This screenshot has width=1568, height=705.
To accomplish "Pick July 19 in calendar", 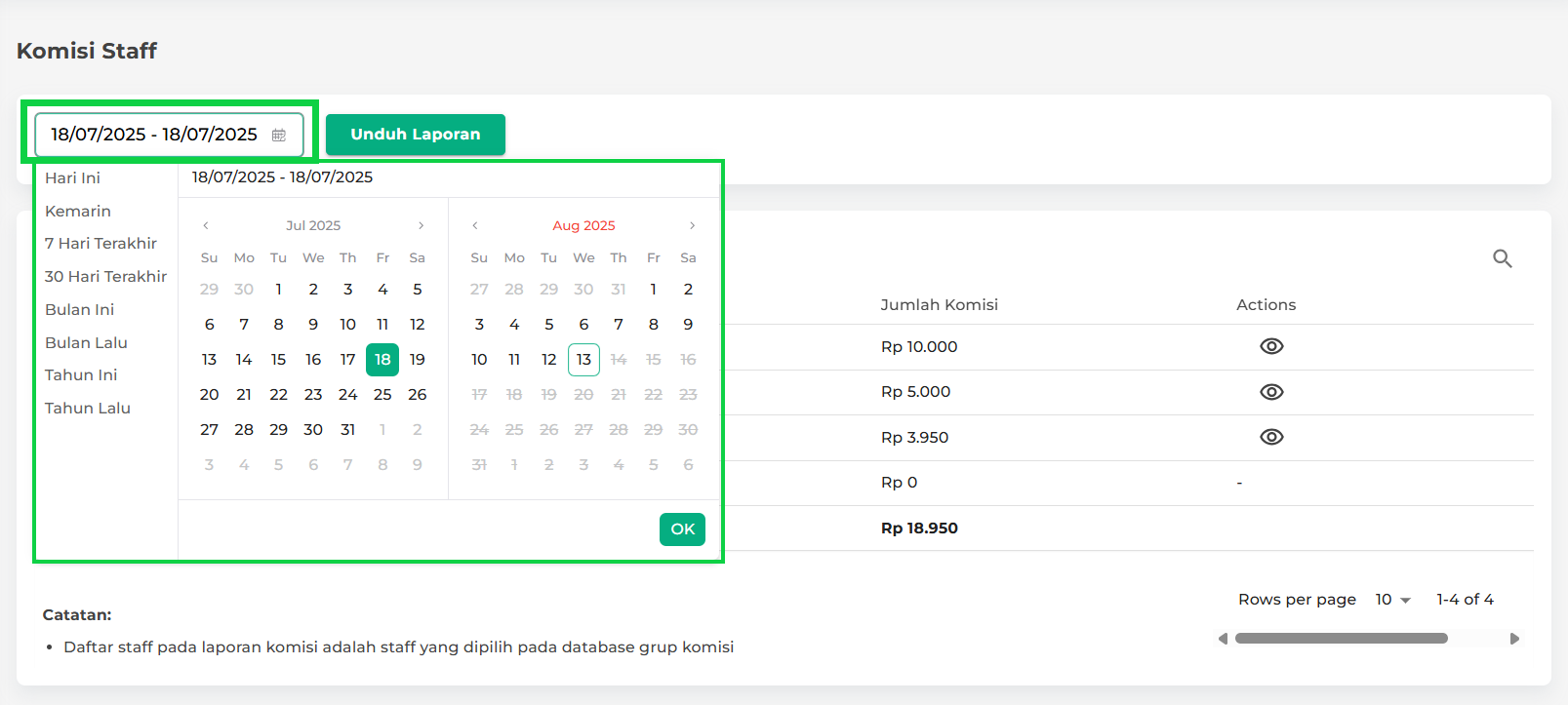I will pyautogui.click(x=418, y=360).
